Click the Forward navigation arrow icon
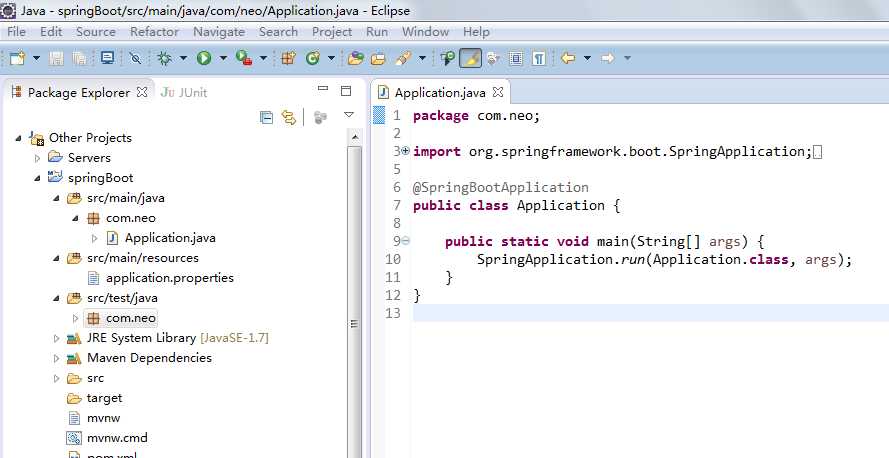The image size is (889, 458). pyautogui.click(x=607, y=58)
